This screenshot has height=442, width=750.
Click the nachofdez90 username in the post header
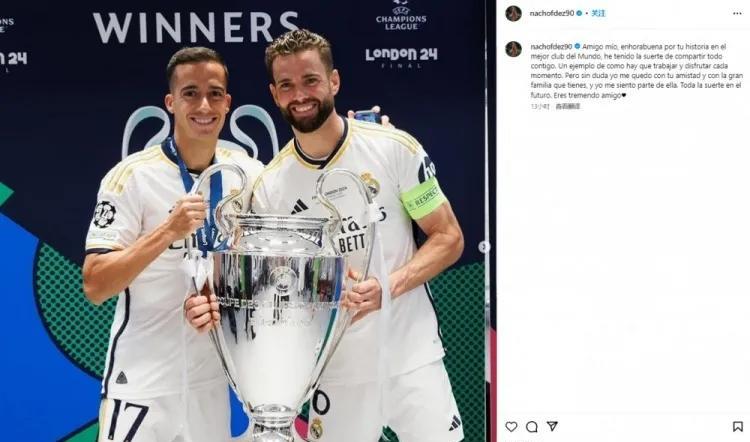point(551,13)
